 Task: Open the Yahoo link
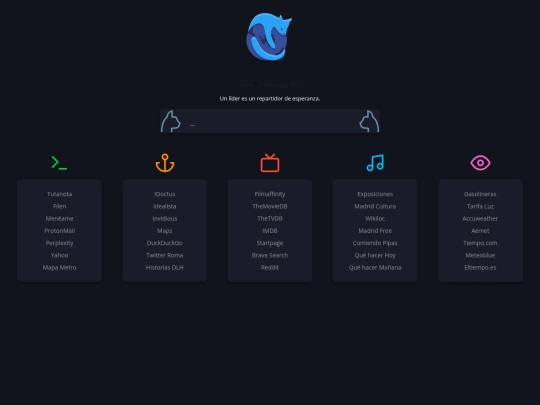click(59, 255)
